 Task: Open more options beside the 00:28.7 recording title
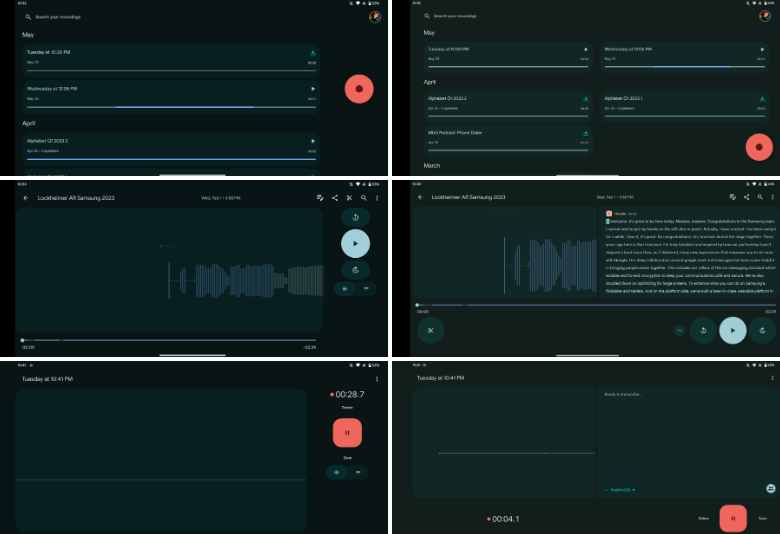point(377,379)
